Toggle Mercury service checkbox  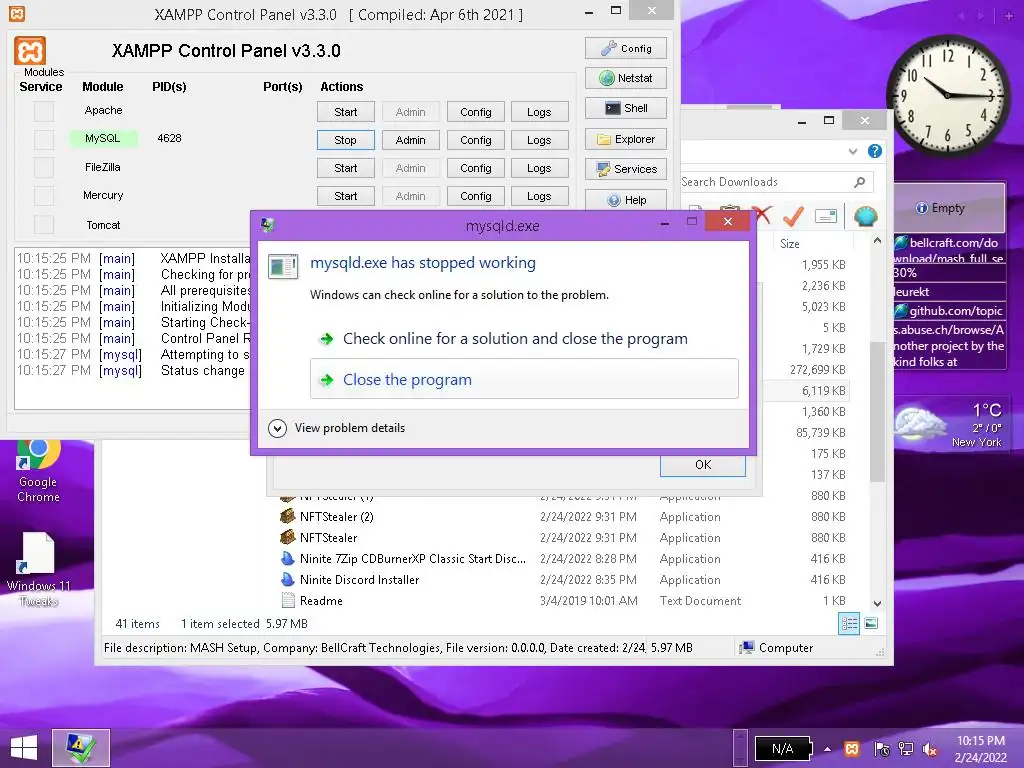click(x=44, y=196)
